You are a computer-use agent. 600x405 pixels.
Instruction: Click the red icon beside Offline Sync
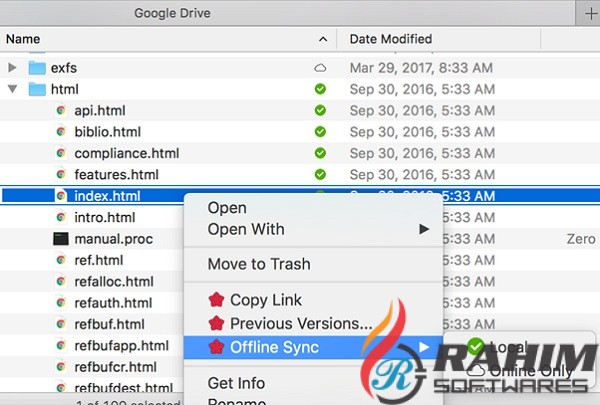[x=217, y=347]
